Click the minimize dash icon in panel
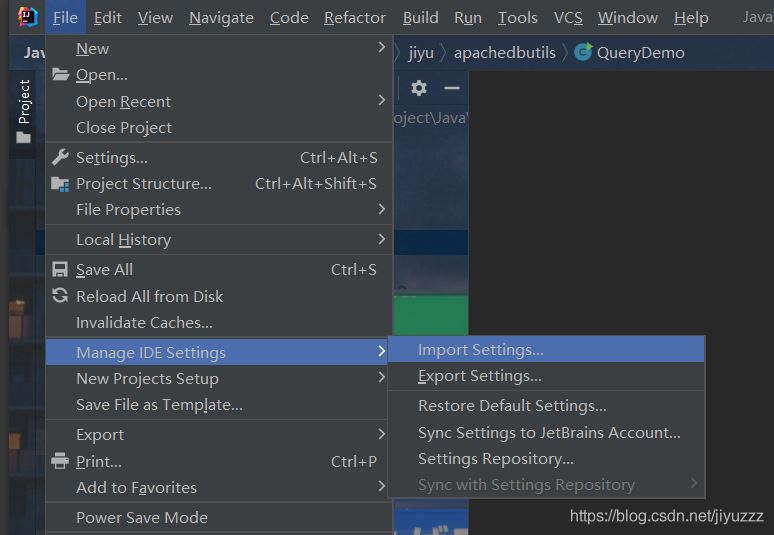This screenshot has width=774, height=535. tap(452, 88)
